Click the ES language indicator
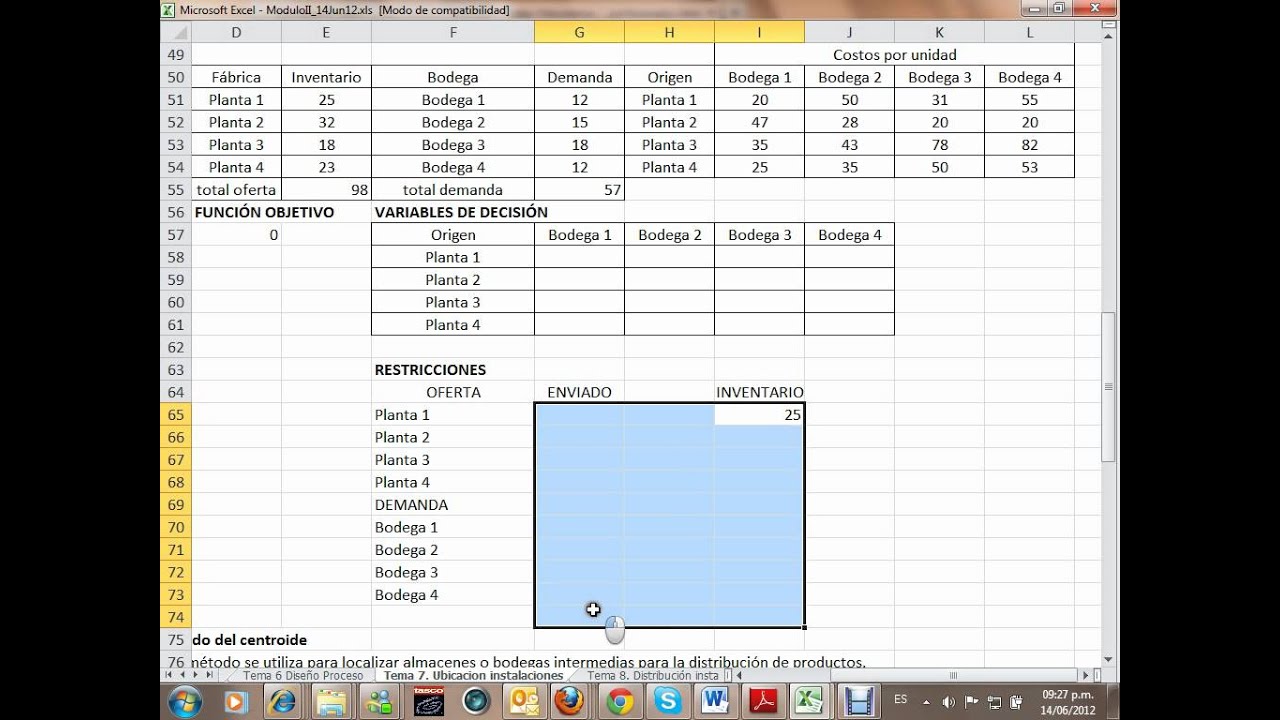Image resolution: width=1280 pixels, height=720 pixels. tap(900, 700)
